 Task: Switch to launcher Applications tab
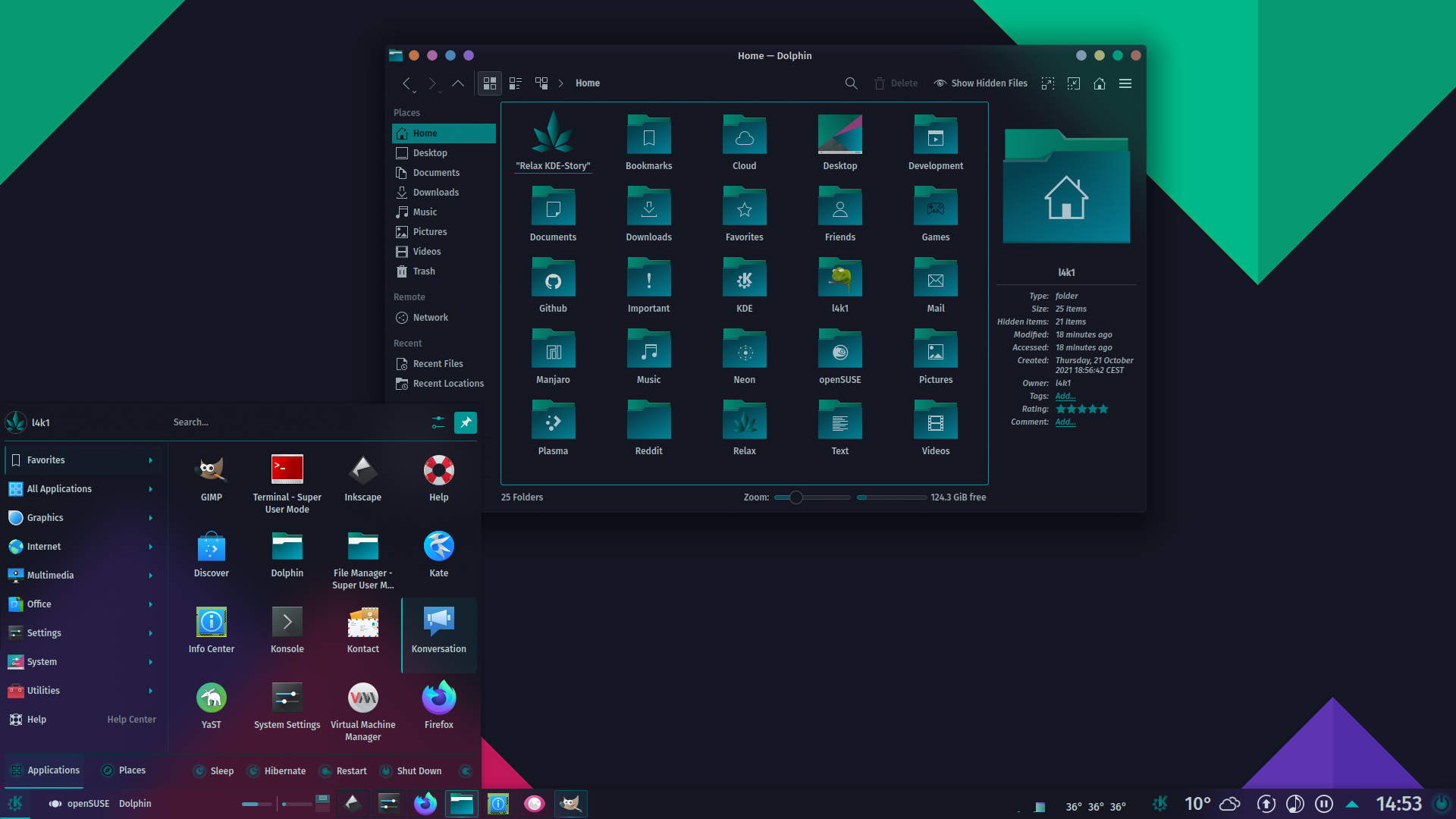[x=45, y=770]
